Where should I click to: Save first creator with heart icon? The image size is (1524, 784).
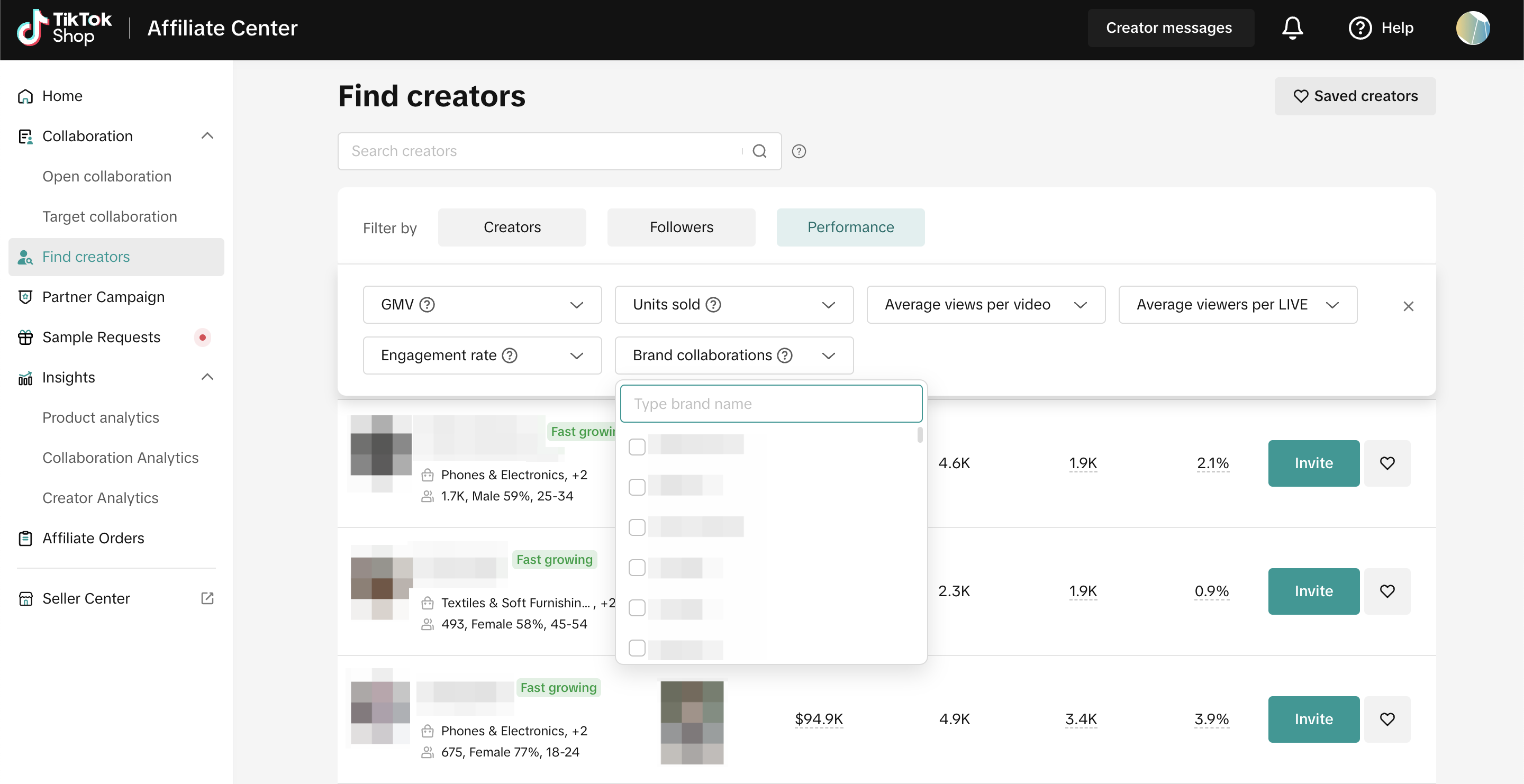1387,463
